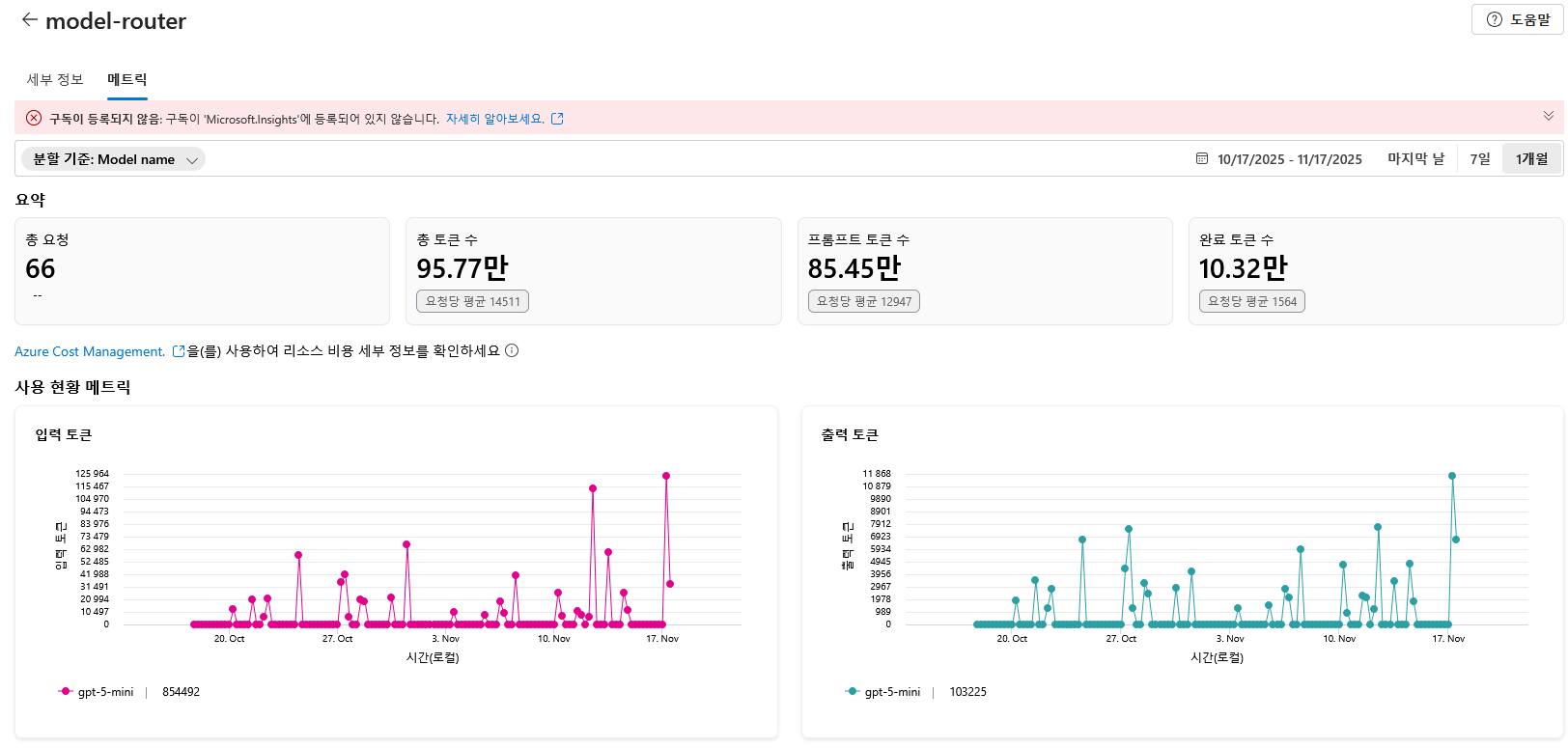Screen dimensions: 1568x748
Task: Toggle gpt-5-mini legend in 출력 토큰 chart
Action: tap(882, 692)
